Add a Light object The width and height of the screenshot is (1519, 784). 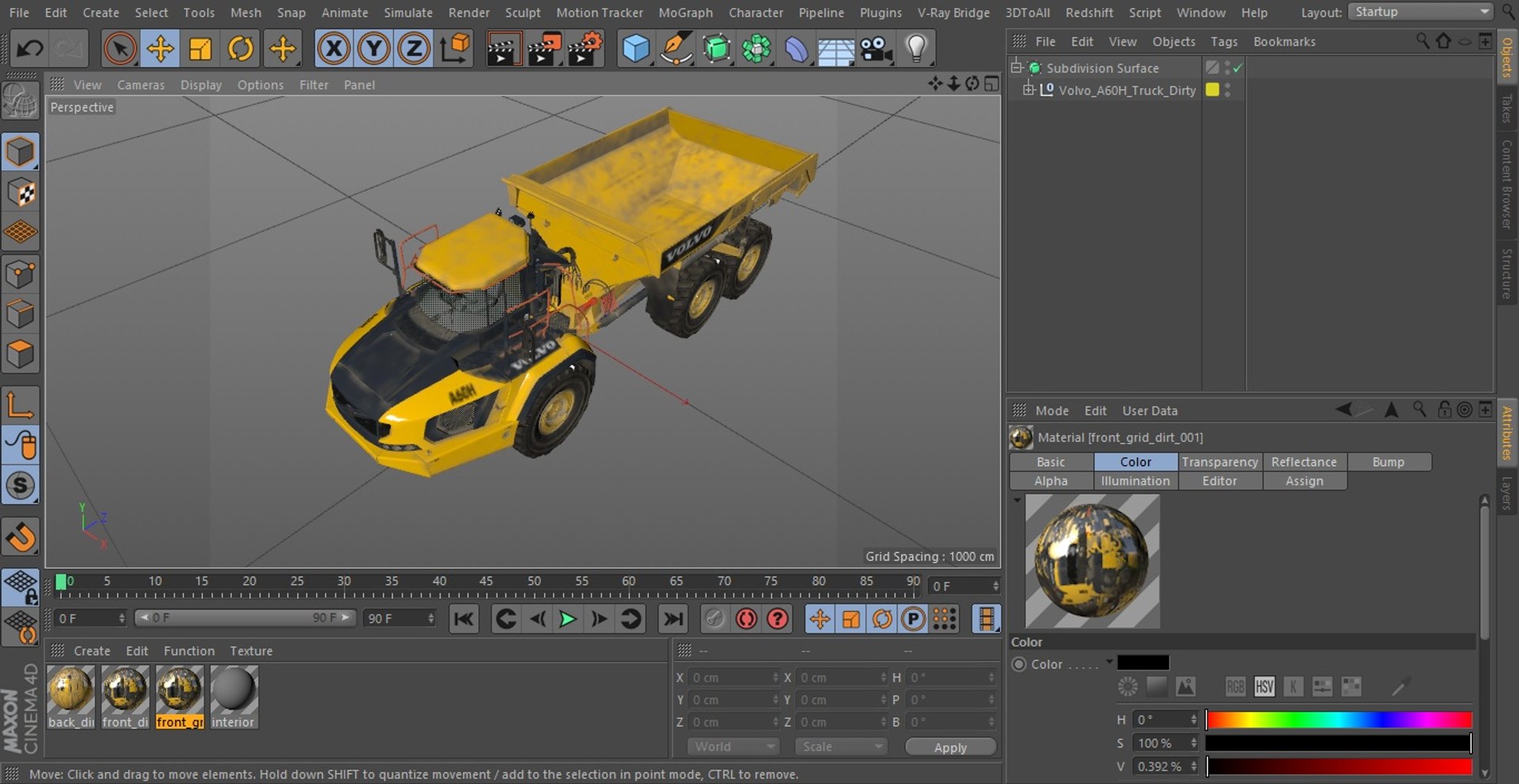pos(916,49)
